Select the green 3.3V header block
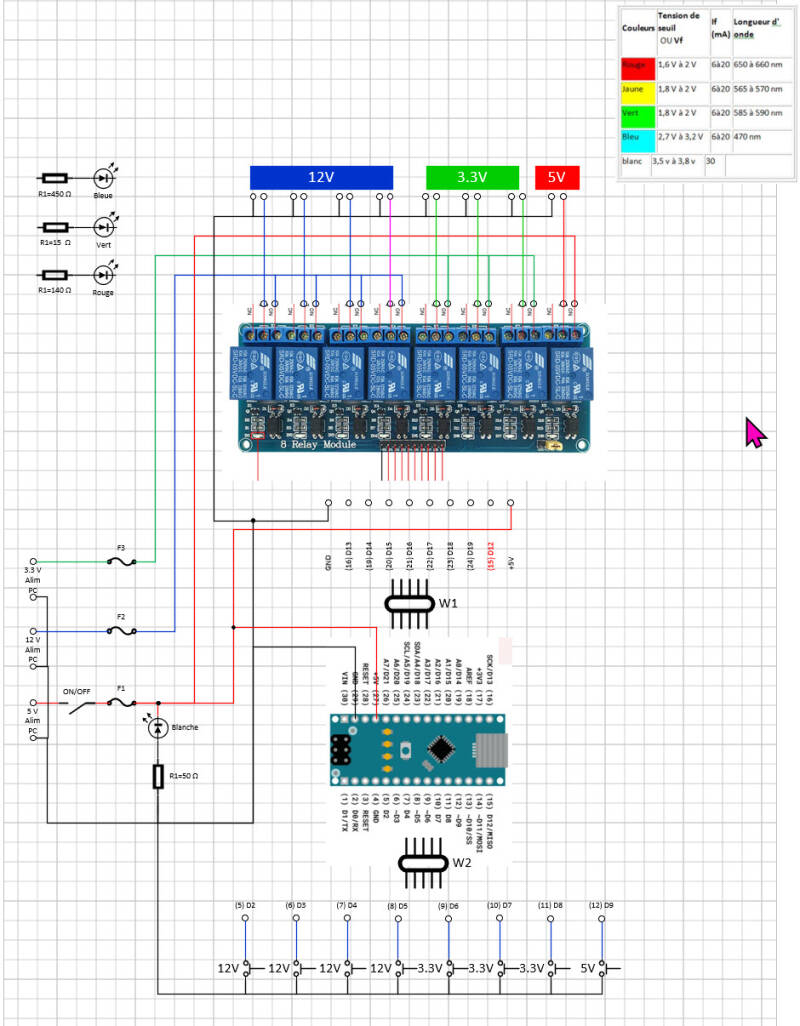This screenshot has width=800, height=1026. point(472,177)
